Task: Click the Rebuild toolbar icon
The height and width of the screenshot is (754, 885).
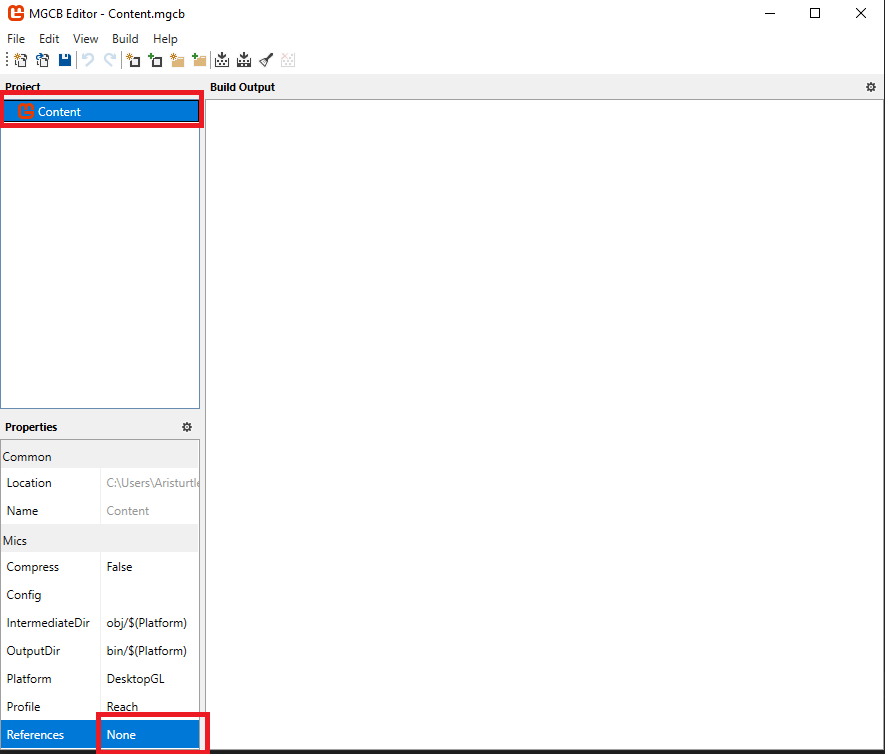Action: [x=244, y=60]
